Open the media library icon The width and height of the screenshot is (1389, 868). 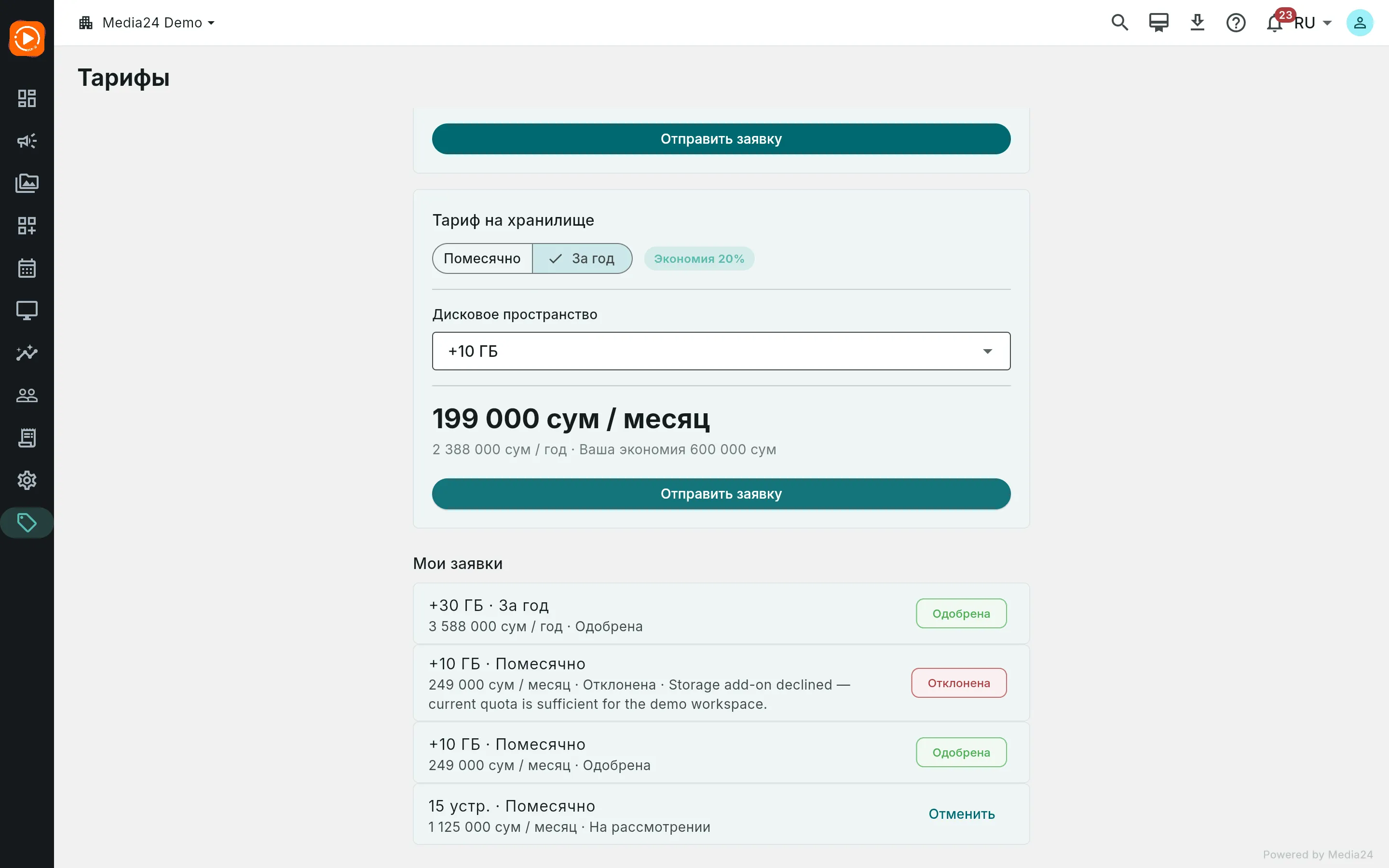(27, 183)
